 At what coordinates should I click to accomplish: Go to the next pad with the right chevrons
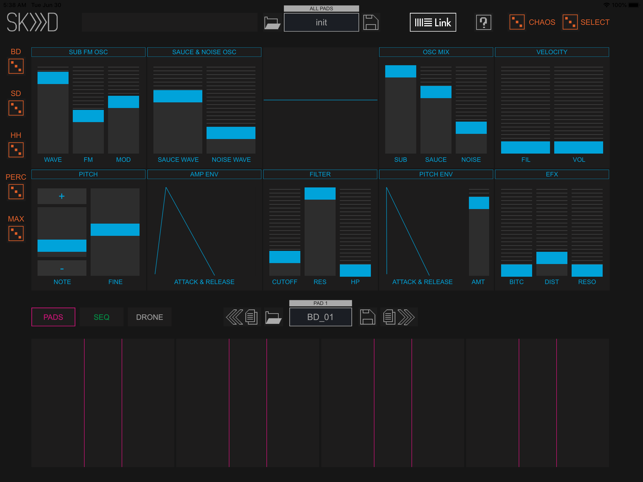406,317
